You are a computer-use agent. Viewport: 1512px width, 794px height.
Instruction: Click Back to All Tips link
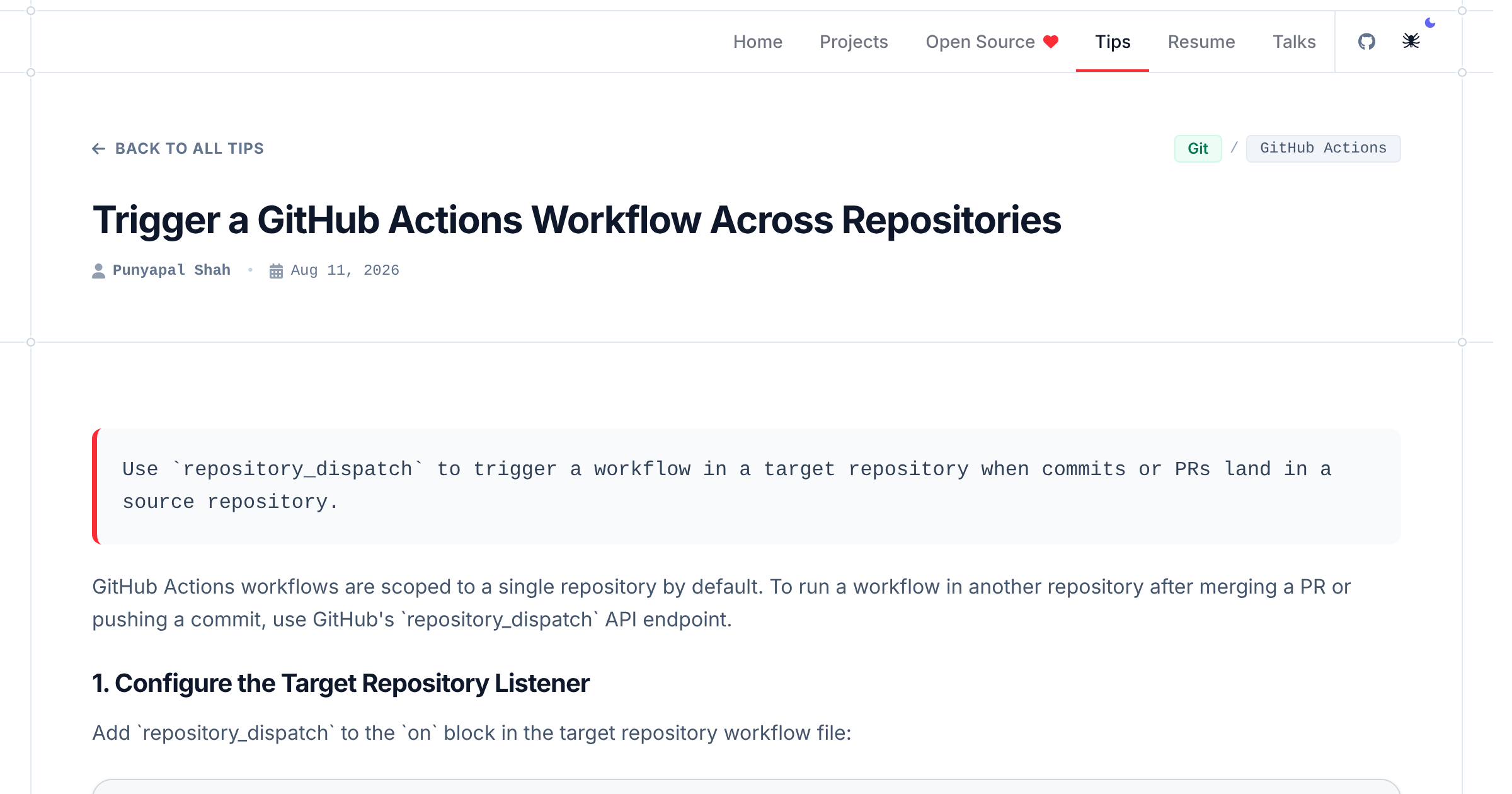point(178,149)
